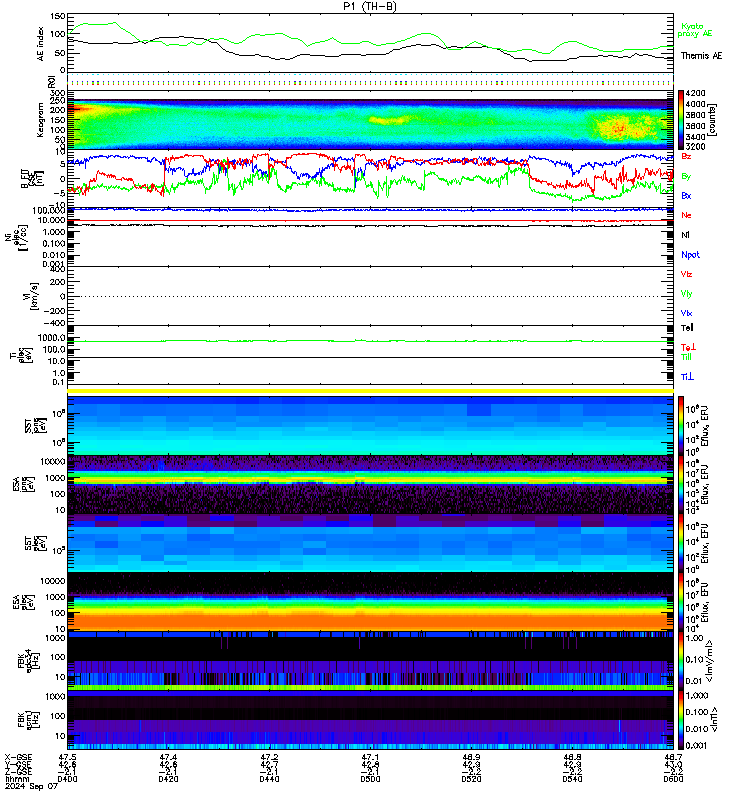The height and width of the screenshot is (800, 750).
Task: Click the "0600" time tick label
Action: click(673, 779)
